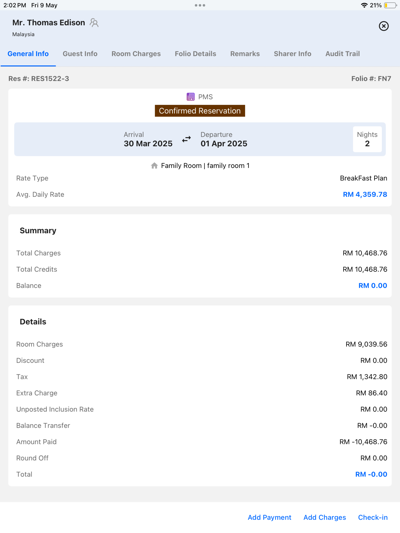Tap the three dots multitasking icon
The image size is (400, 533).
pos(200,5)
